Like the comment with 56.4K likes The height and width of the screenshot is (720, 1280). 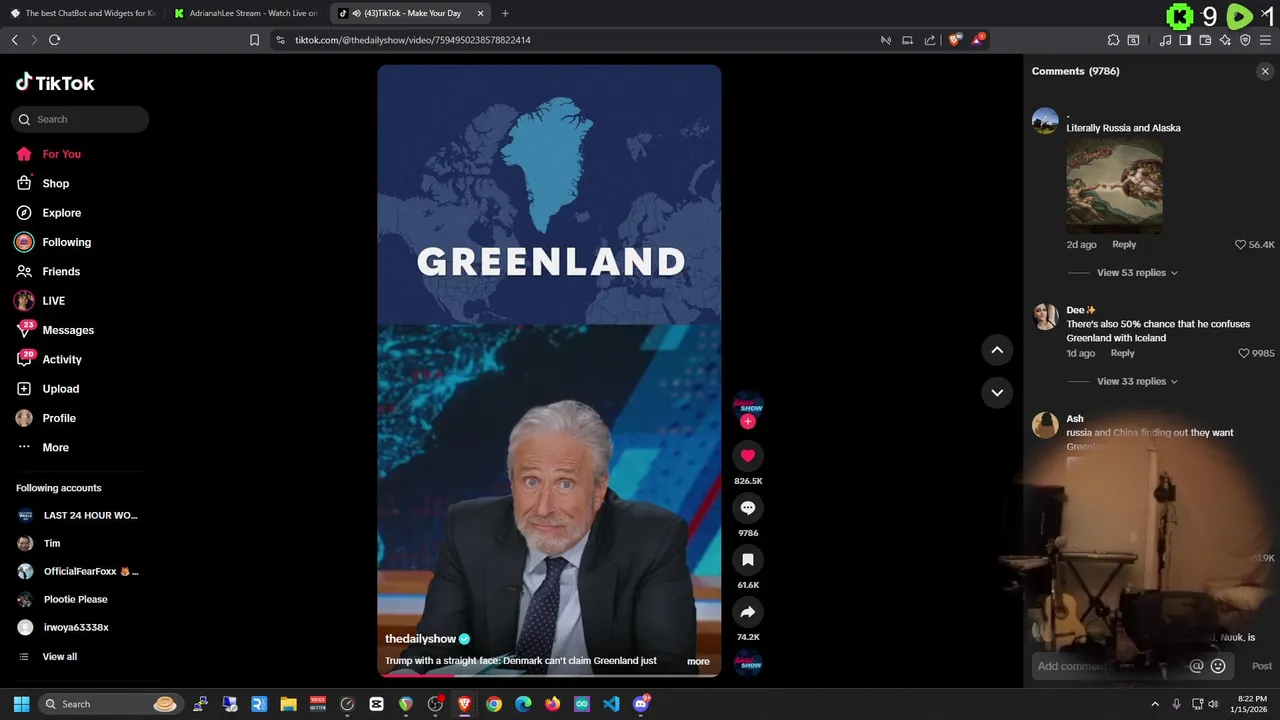tap(1241, 244)
